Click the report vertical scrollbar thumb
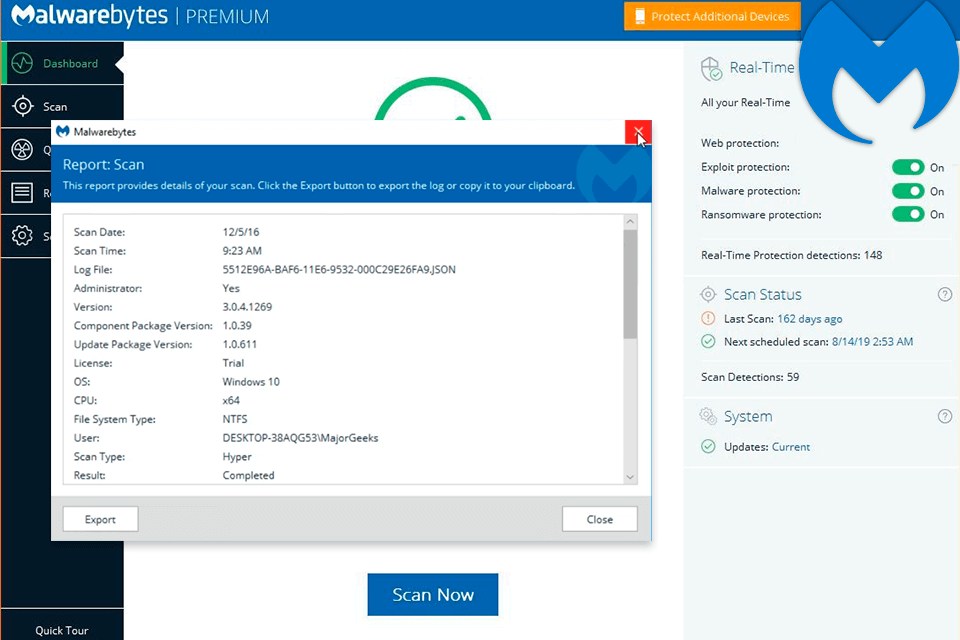Image resolution: width=960 pixels, height=640 pixels. point(630,284)
